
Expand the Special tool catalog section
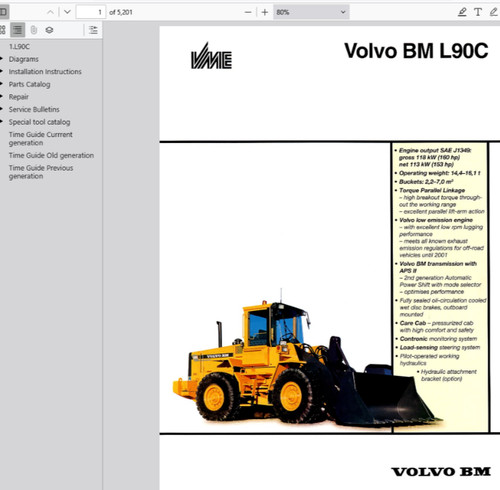point(1,122)
